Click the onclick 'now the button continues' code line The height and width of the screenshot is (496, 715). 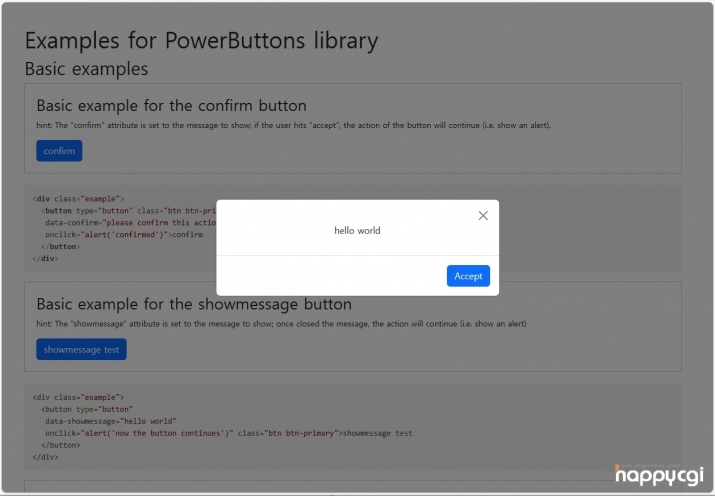pyautogui.click(x=228, y=433)
